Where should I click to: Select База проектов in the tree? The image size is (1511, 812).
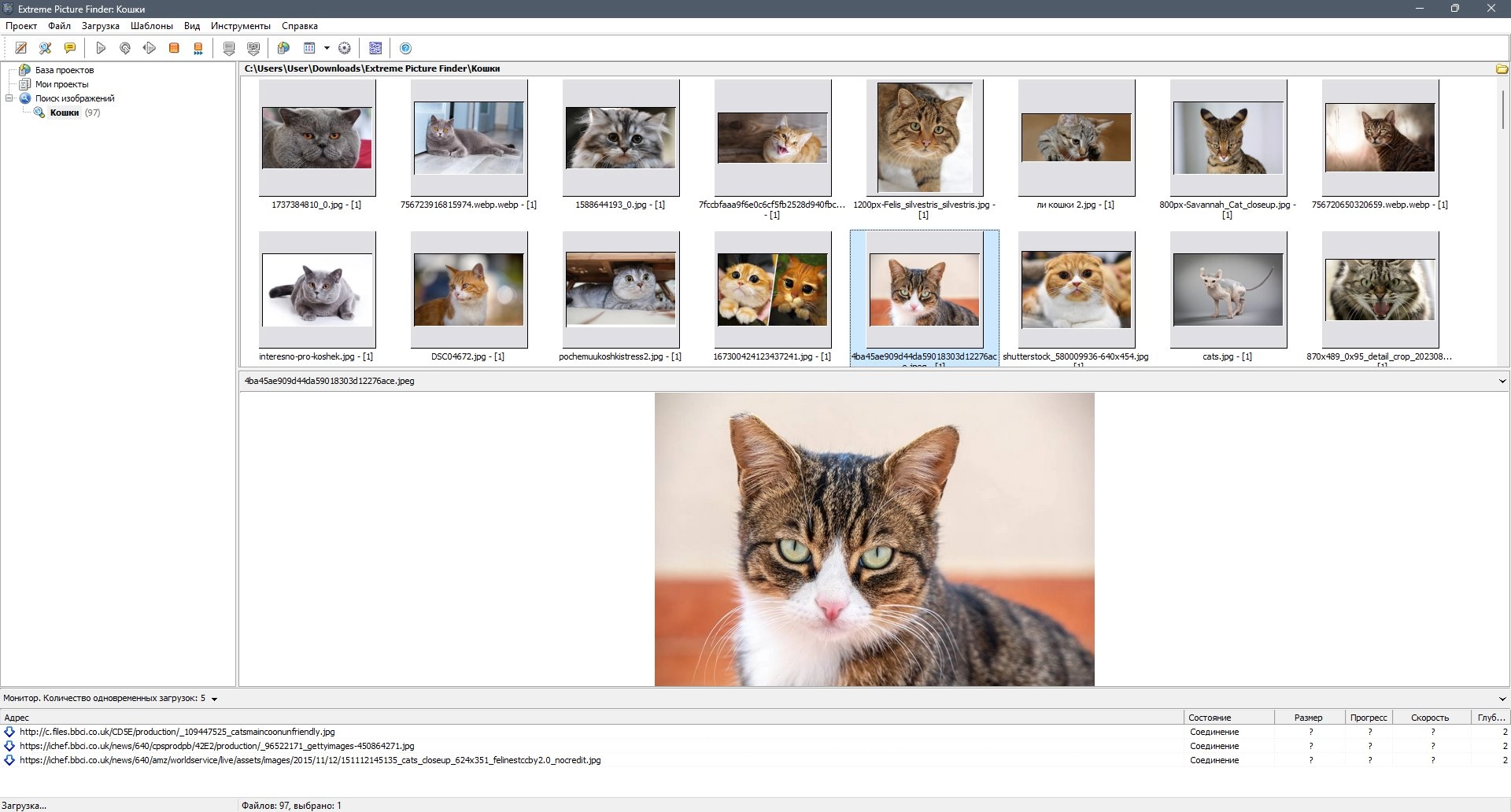pyautogui.click(x=64, y=70)
